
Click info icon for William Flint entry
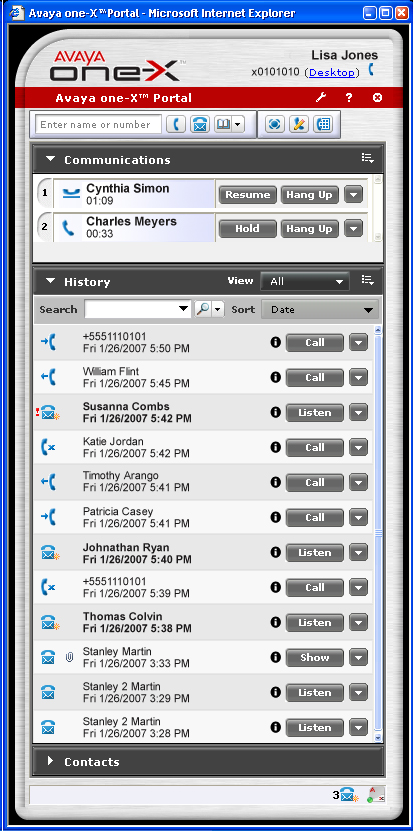point(275,377)
